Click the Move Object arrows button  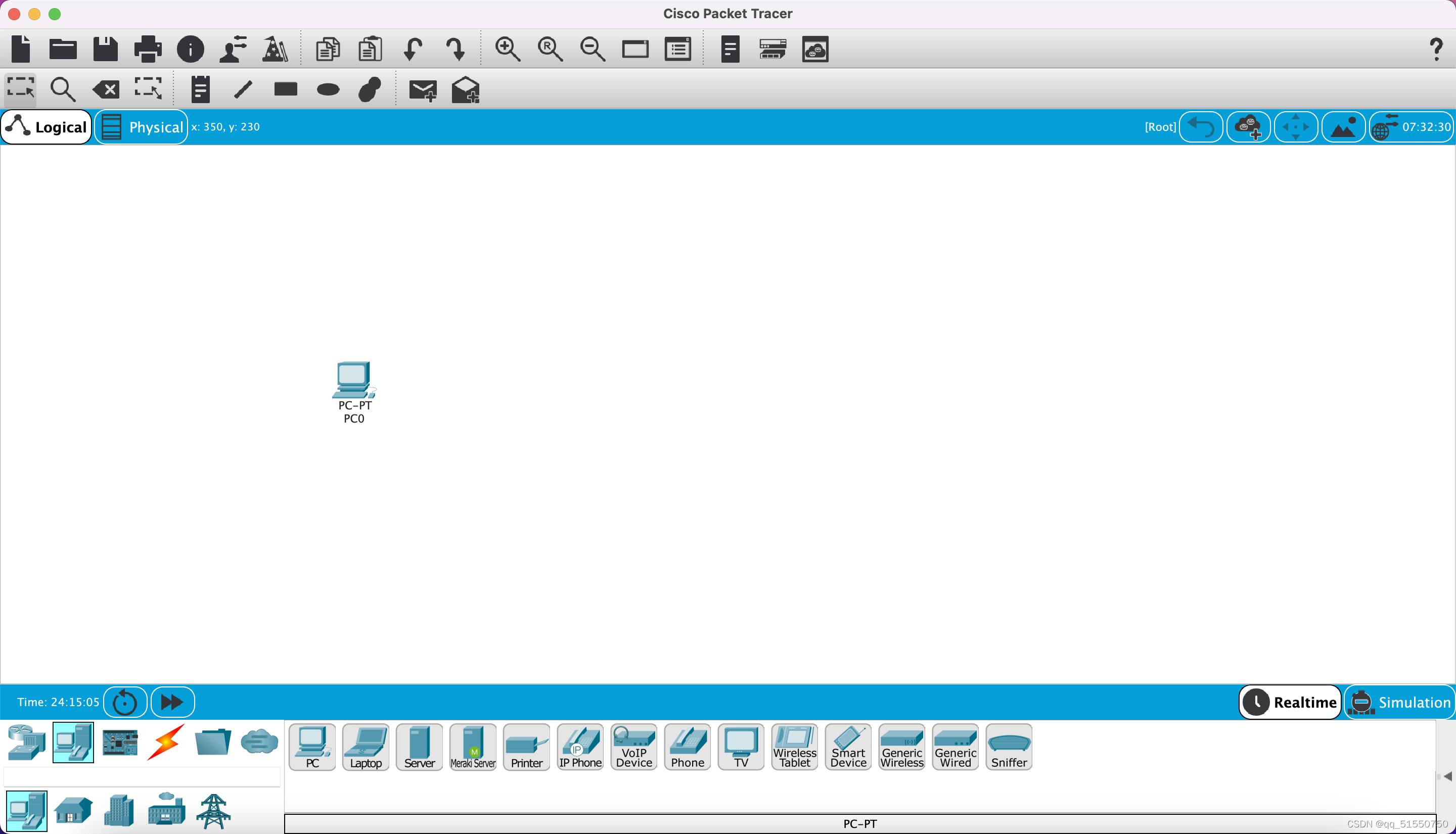point(1296,126)
